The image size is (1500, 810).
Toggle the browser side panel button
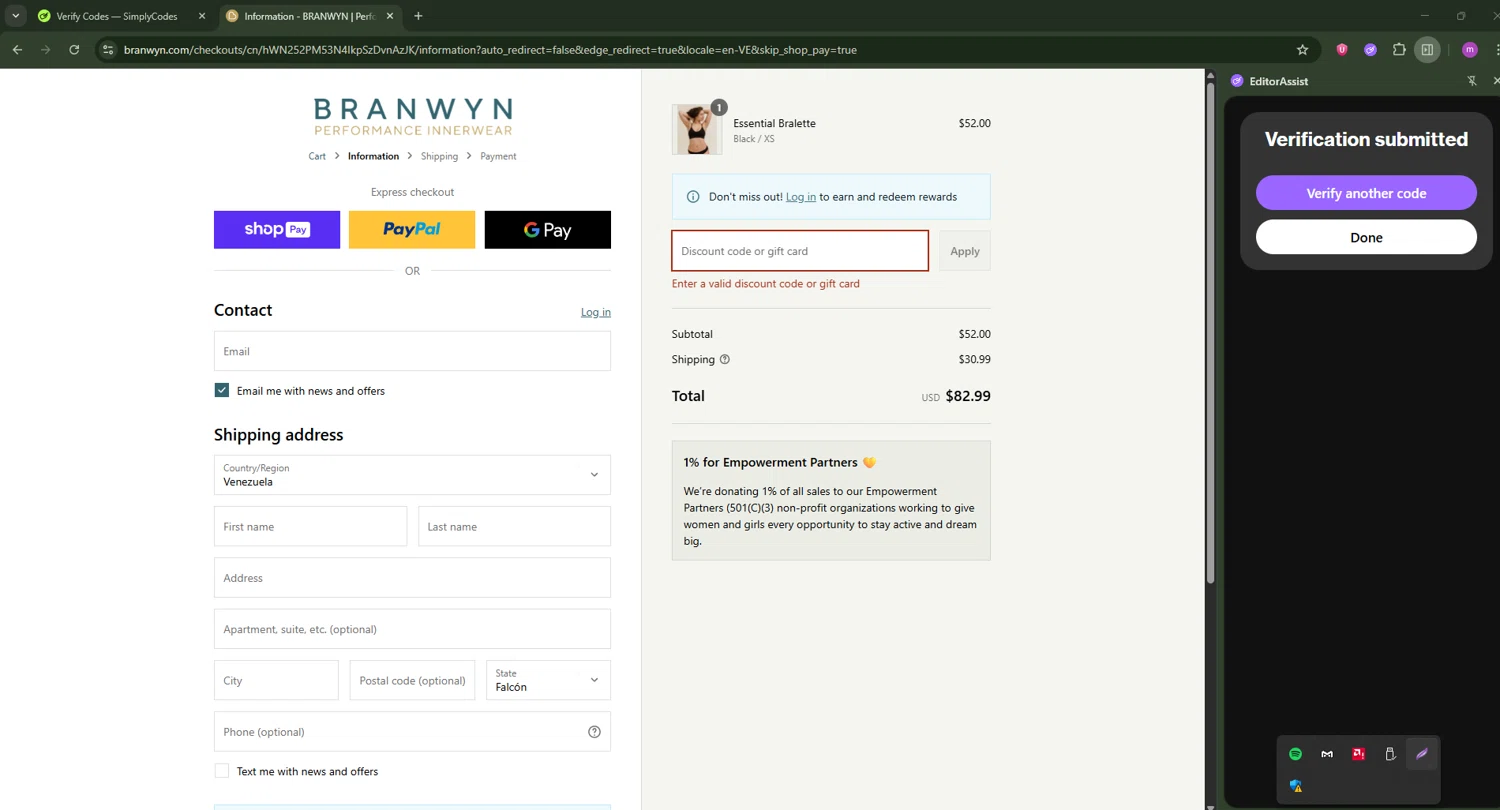[1427, 49]
